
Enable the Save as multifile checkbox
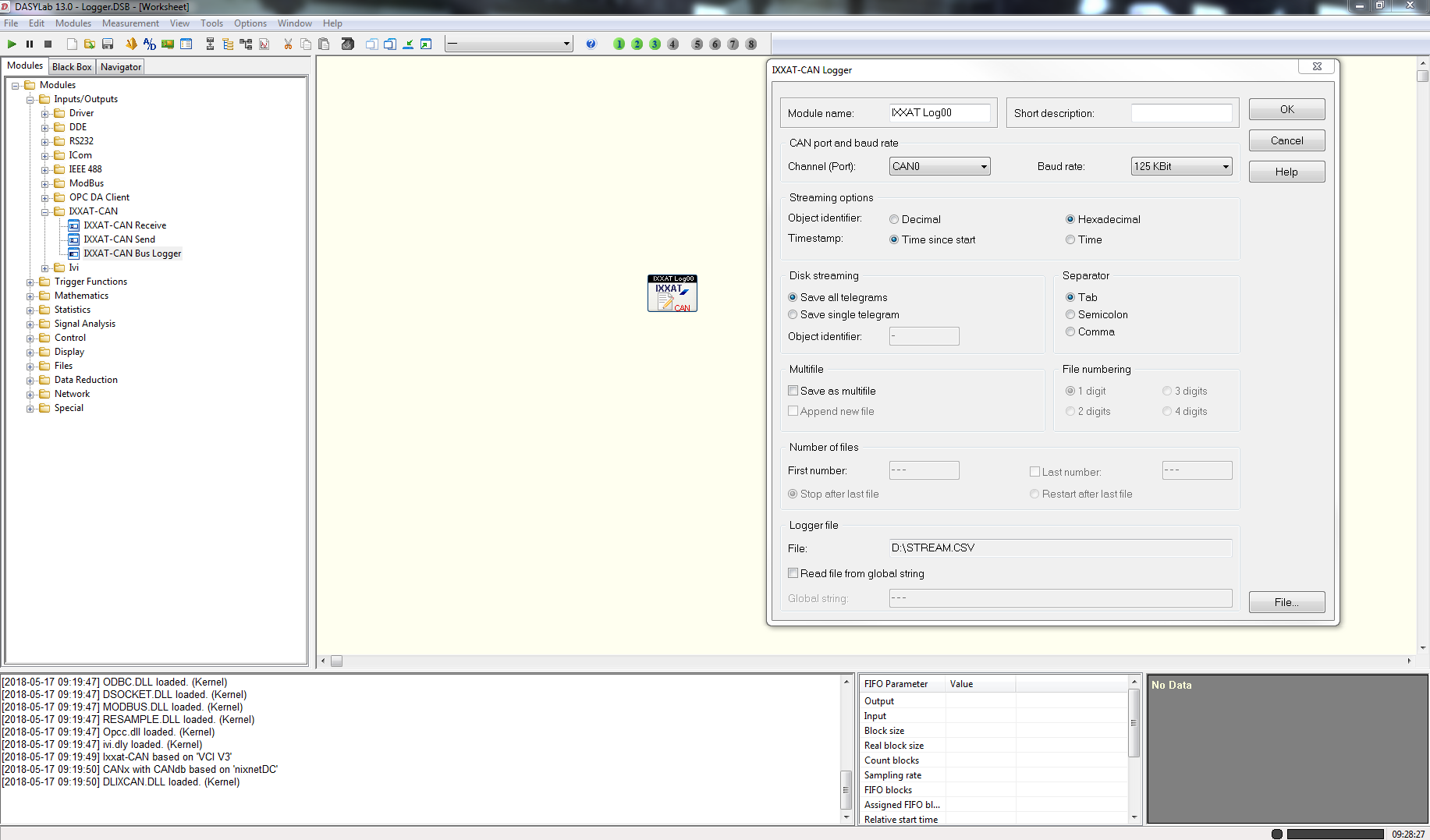(x=793, y=391)
